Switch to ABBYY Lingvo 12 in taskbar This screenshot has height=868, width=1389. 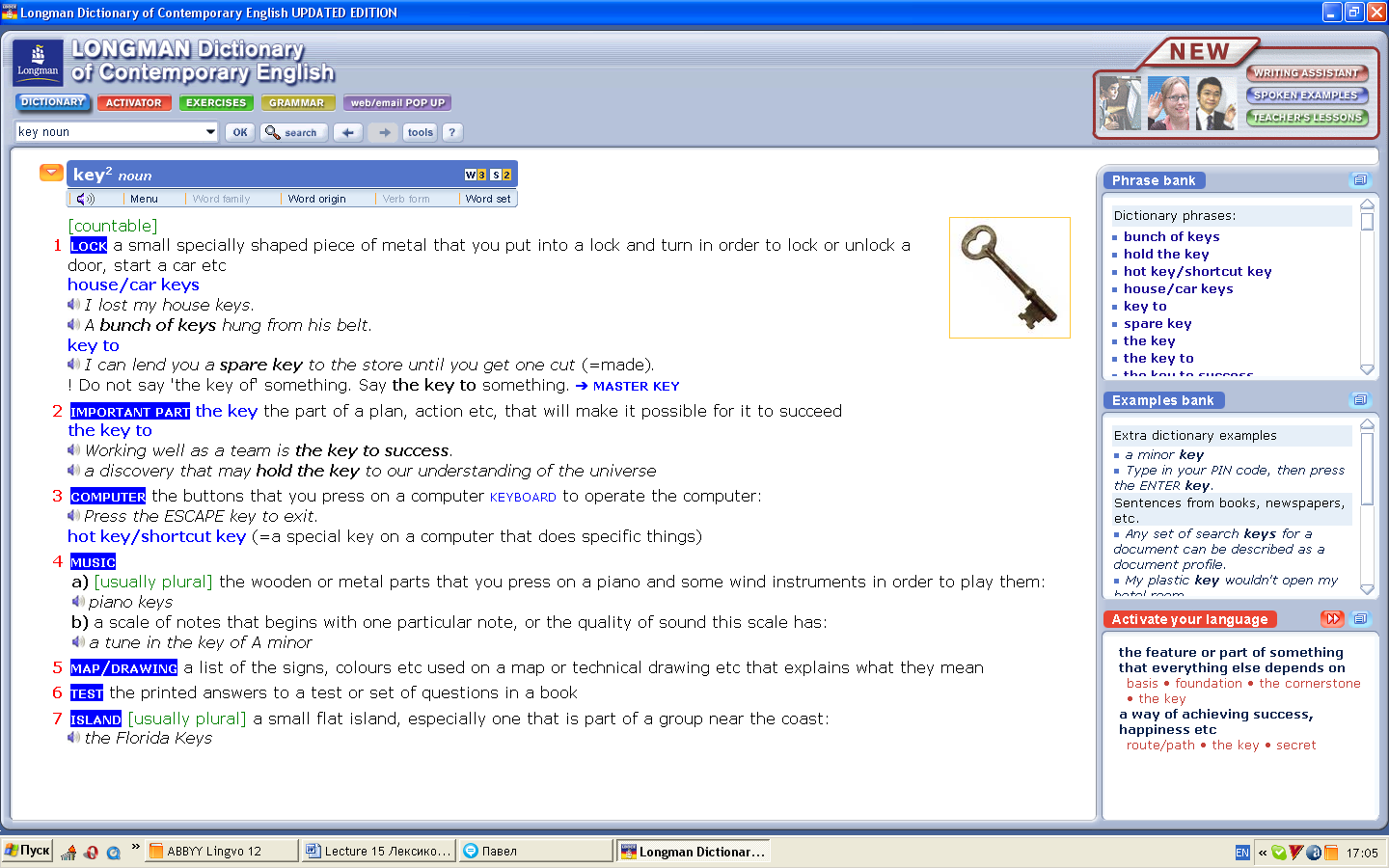click(x=222, y=851)
